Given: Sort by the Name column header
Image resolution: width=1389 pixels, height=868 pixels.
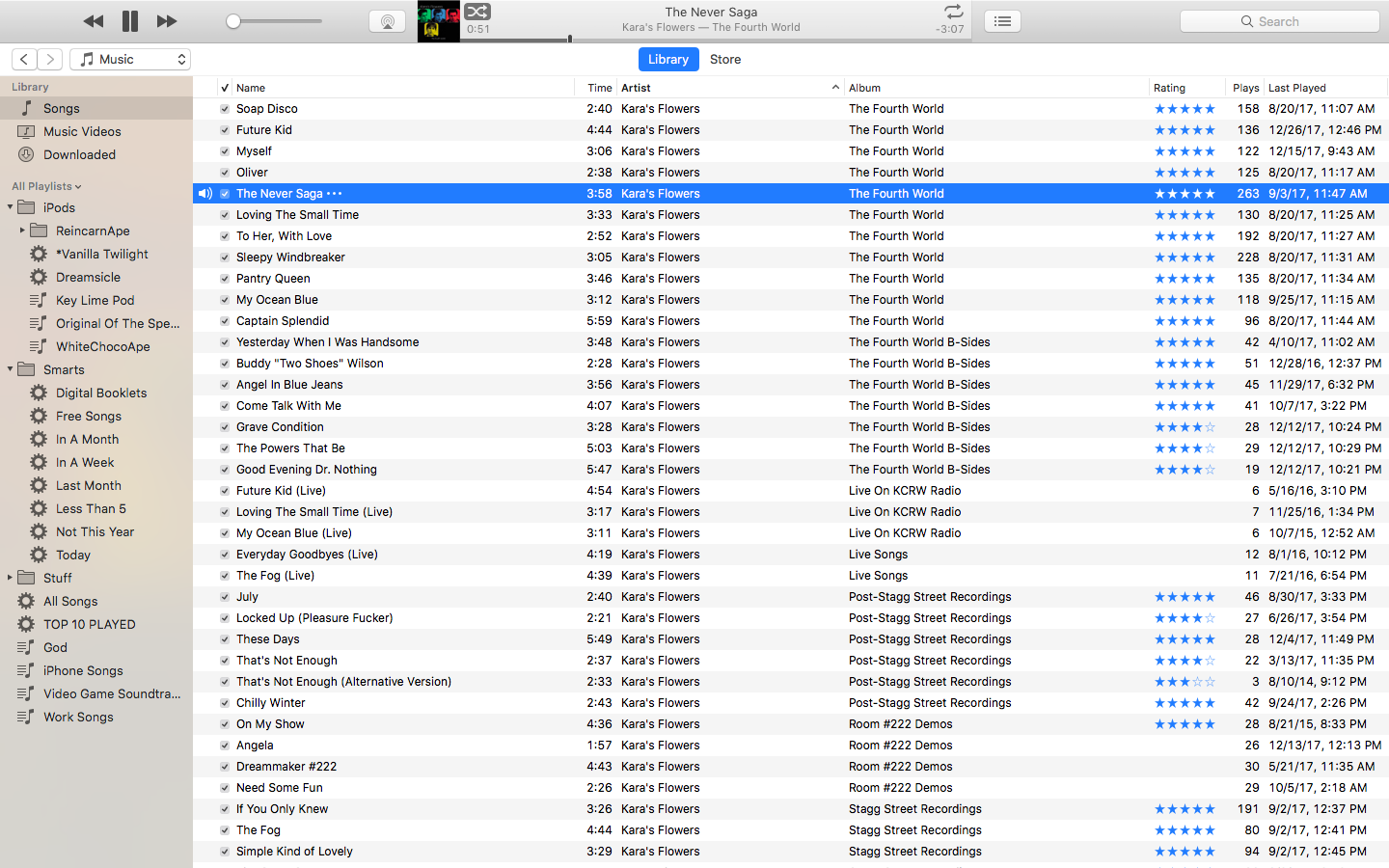Looking at the screenshot, I should 403,88.
